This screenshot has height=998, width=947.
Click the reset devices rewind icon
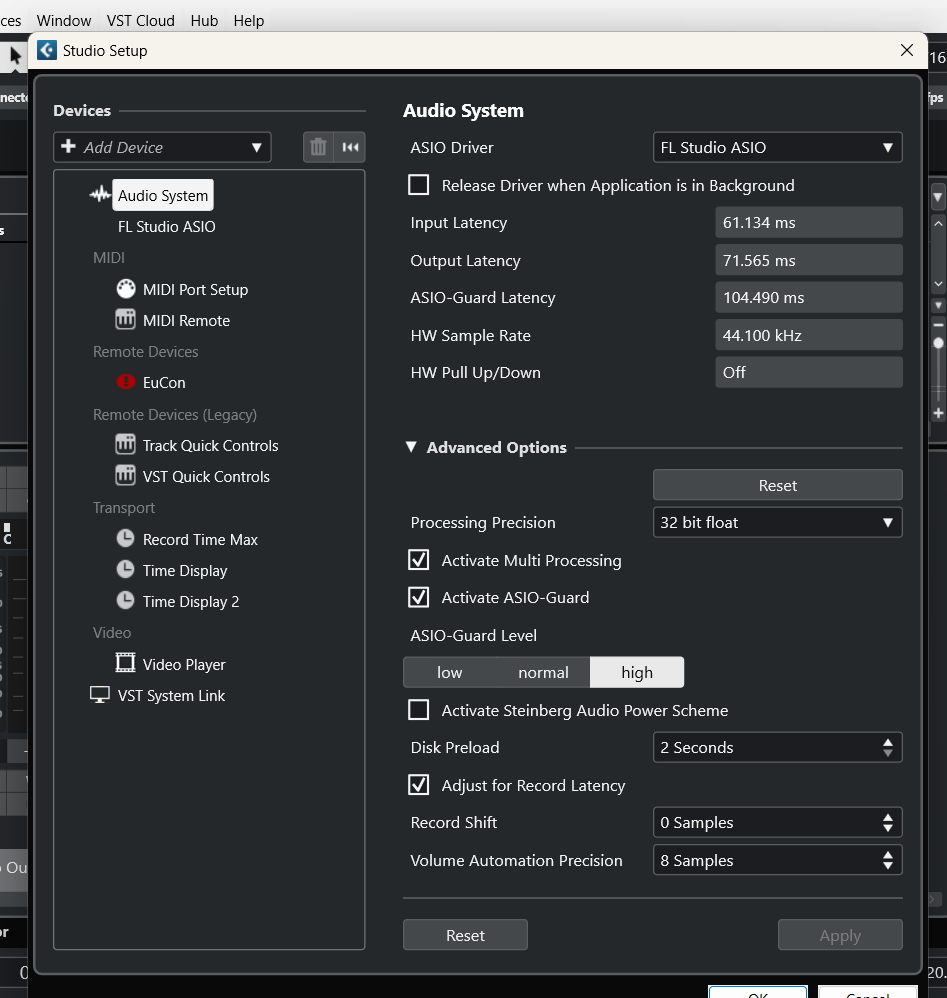(x=350, y=148)
